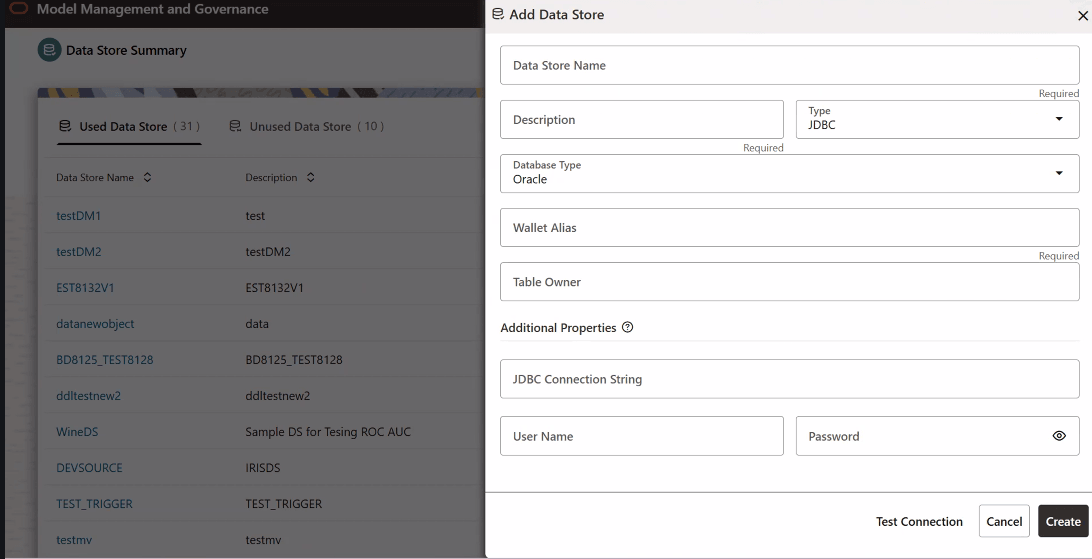Click the Additional Properties help icon

pos(627,327)
